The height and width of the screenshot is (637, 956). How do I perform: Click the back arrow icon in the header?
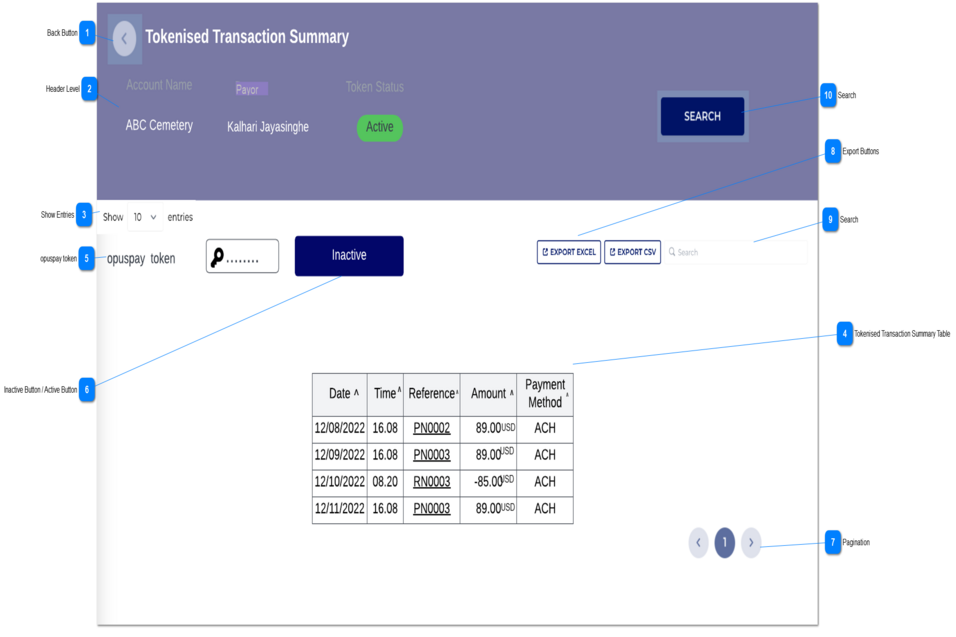tap(123, 37)
